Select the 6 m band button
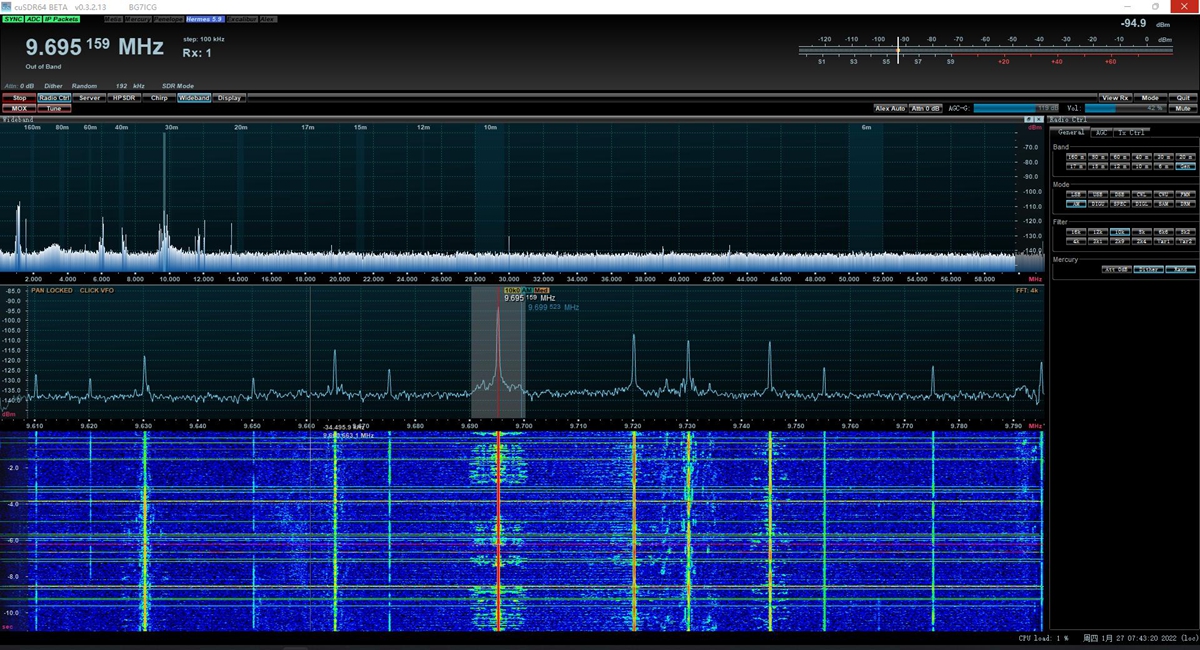The height and width of the screenshot is (650, 1200). pos(1164,166)
